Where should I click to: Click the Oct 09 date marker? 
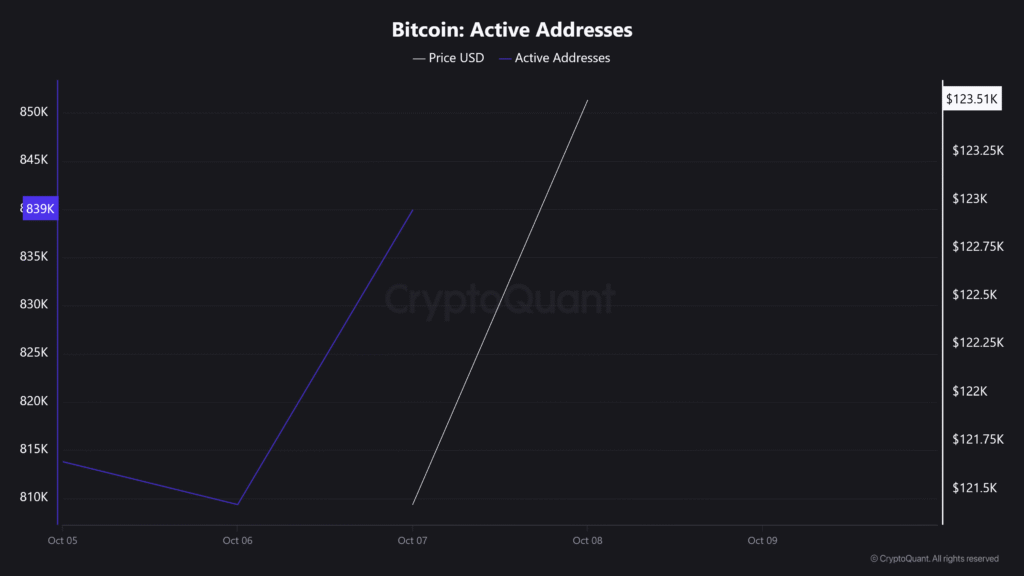pyautogui.click(x=762, y=541)
